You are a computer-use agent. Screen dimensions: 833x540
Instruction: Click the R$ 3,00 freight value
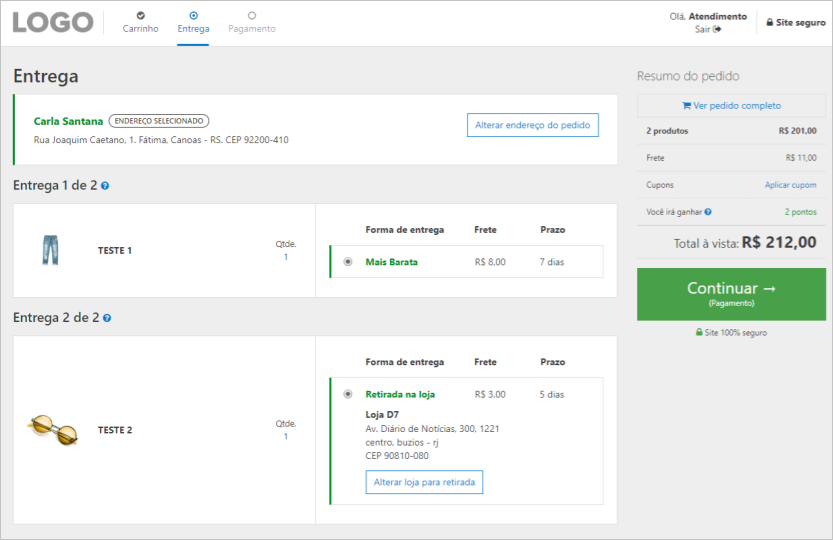tap(490, 394)
